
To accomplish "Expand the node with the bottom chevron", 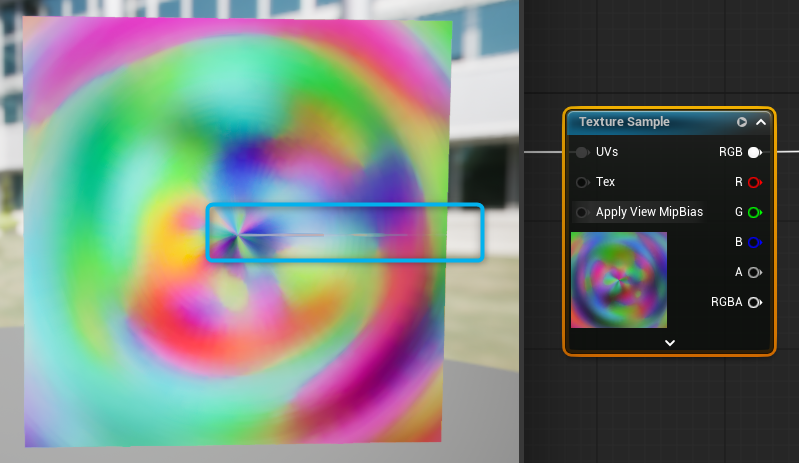I will point(670,343).
